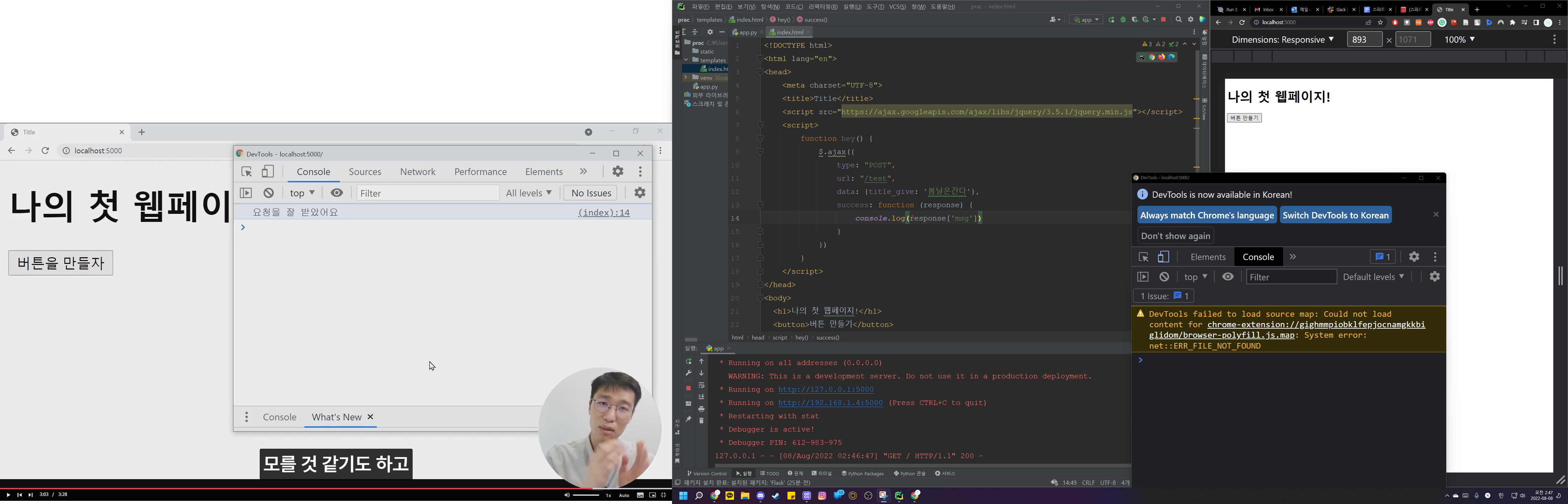
Task: Open the 100% zoom dropdown in device toolbar
Action: coord(1459,40)
